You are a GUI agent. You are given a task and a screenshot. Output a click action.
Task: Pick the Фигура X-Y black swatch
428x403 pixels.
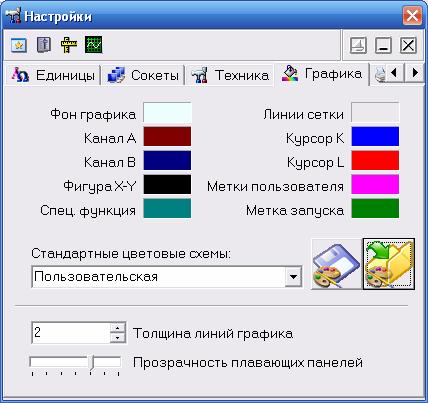pos(167,184)
